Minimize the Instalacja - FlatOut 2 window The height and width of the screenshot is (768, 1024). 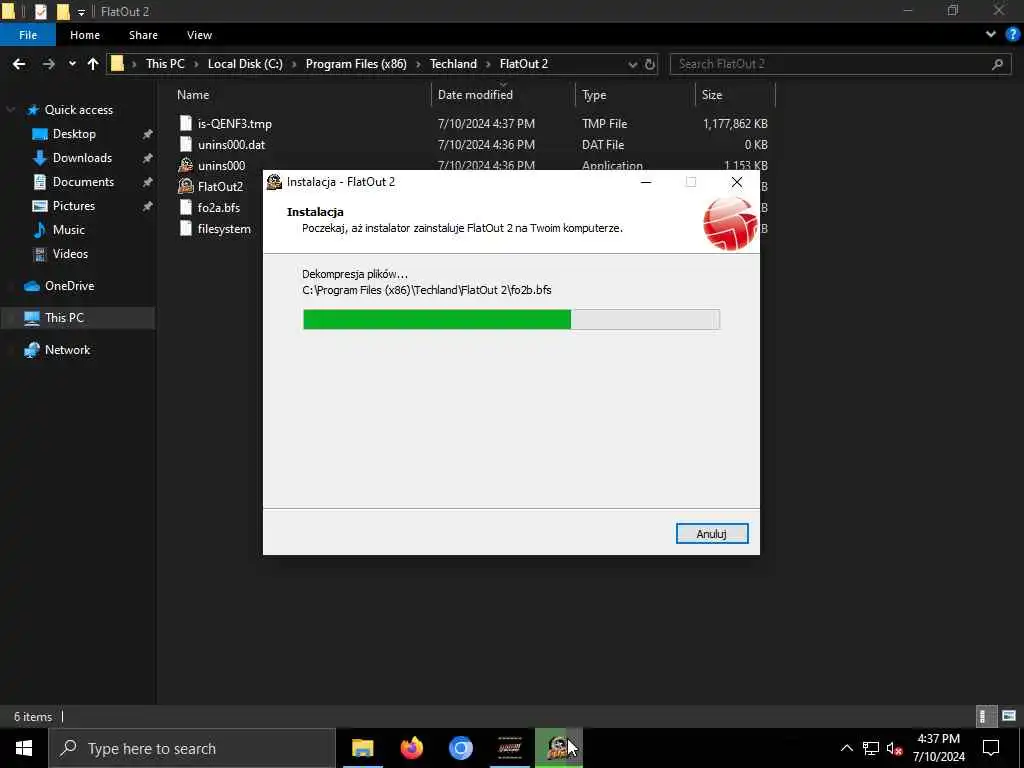tap(646, 182)
